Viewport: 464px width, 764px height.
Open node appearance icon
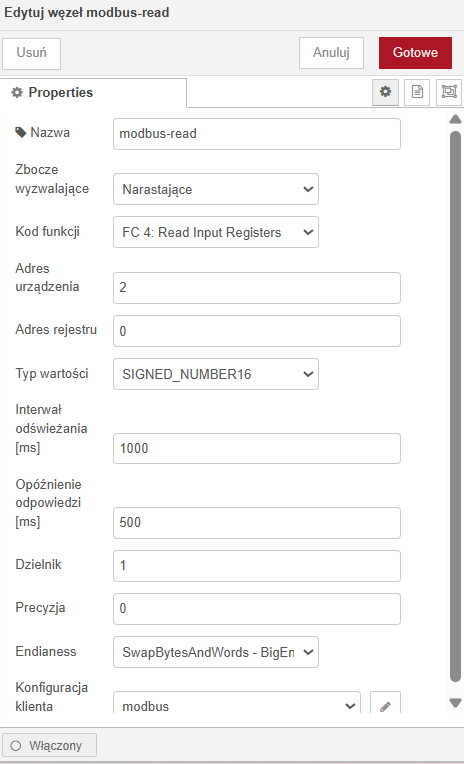pyautogui.click(x=448, y=92)
